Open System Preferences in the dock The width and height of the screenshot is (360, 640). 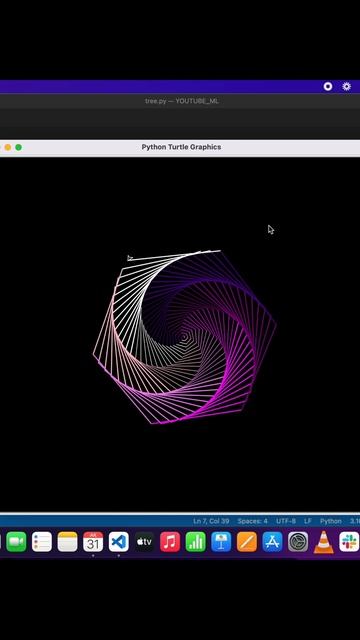298,542
